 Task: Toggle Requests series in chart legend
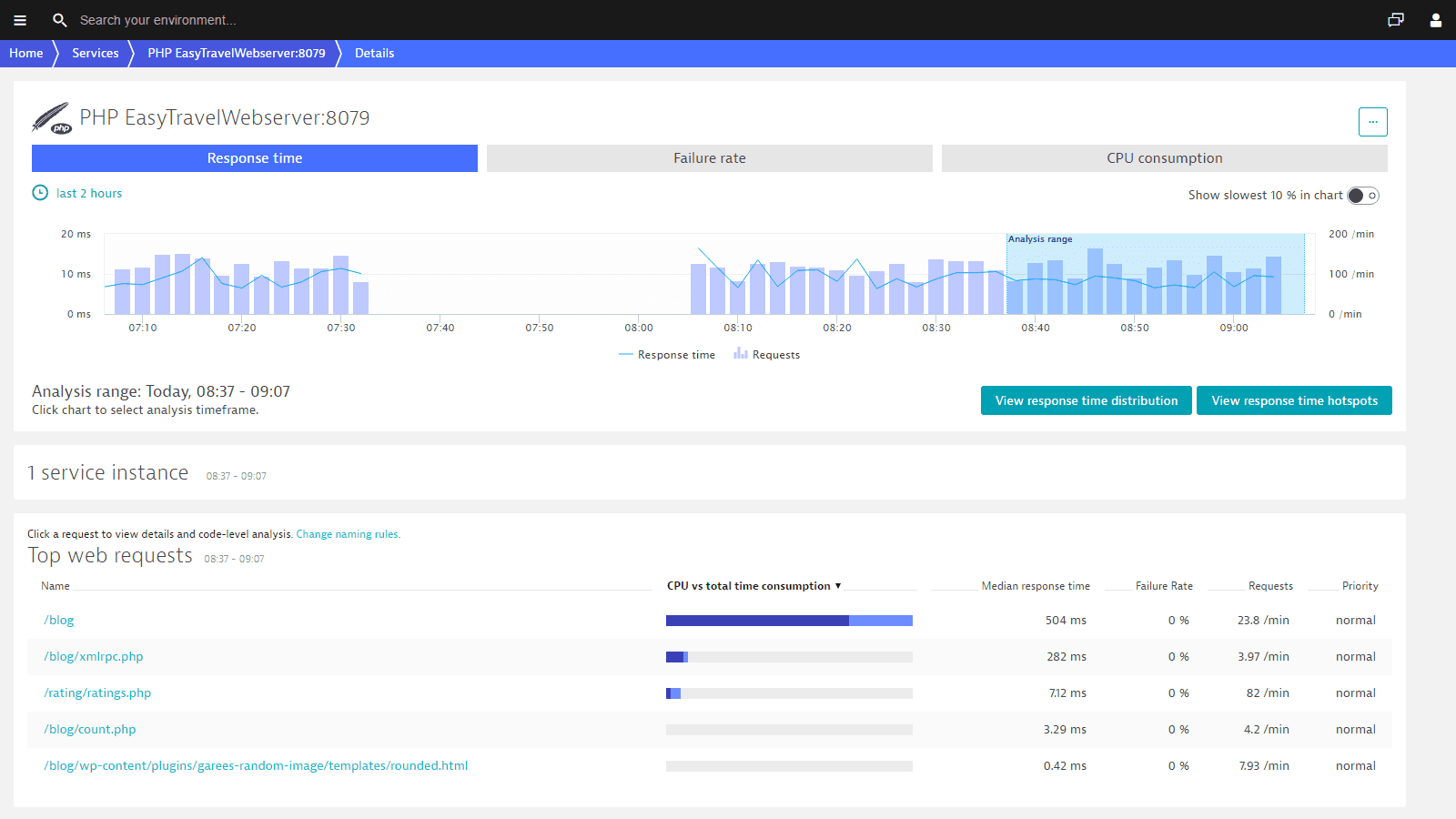(767, 355)
